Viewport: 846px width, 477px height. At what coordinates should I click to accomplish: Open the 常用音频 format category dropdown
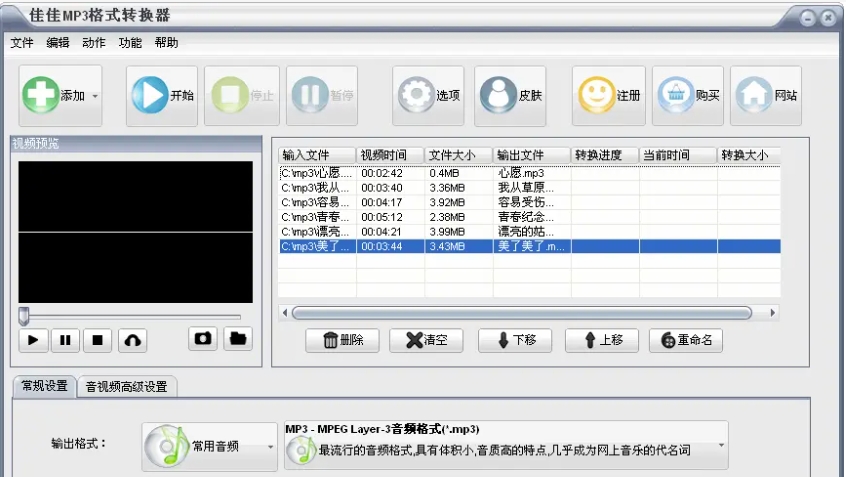[210, 446]
